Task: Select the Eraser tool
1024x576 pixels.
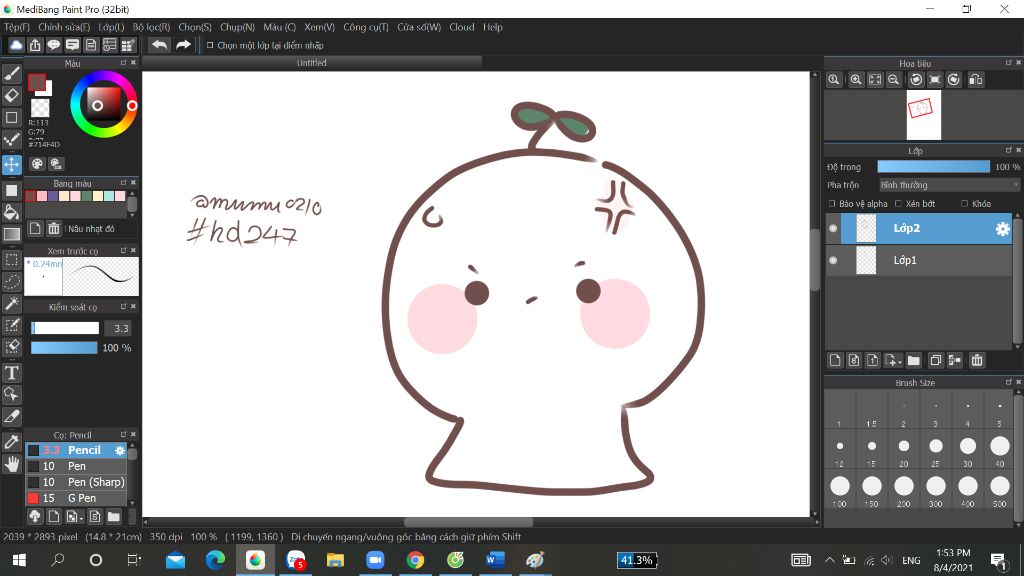Action: pyautogui.click(x=12, y=95)
